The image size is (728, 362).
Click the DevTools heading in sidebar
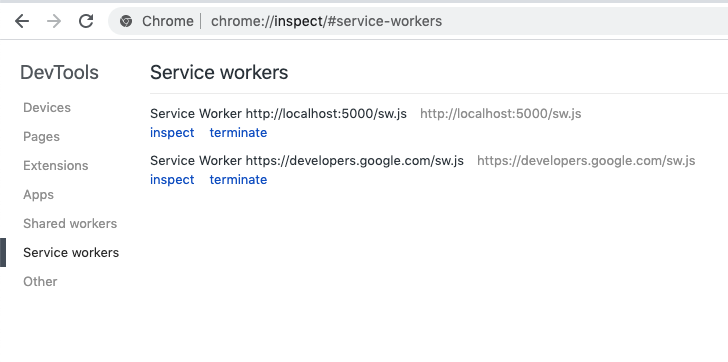[59, 72]
